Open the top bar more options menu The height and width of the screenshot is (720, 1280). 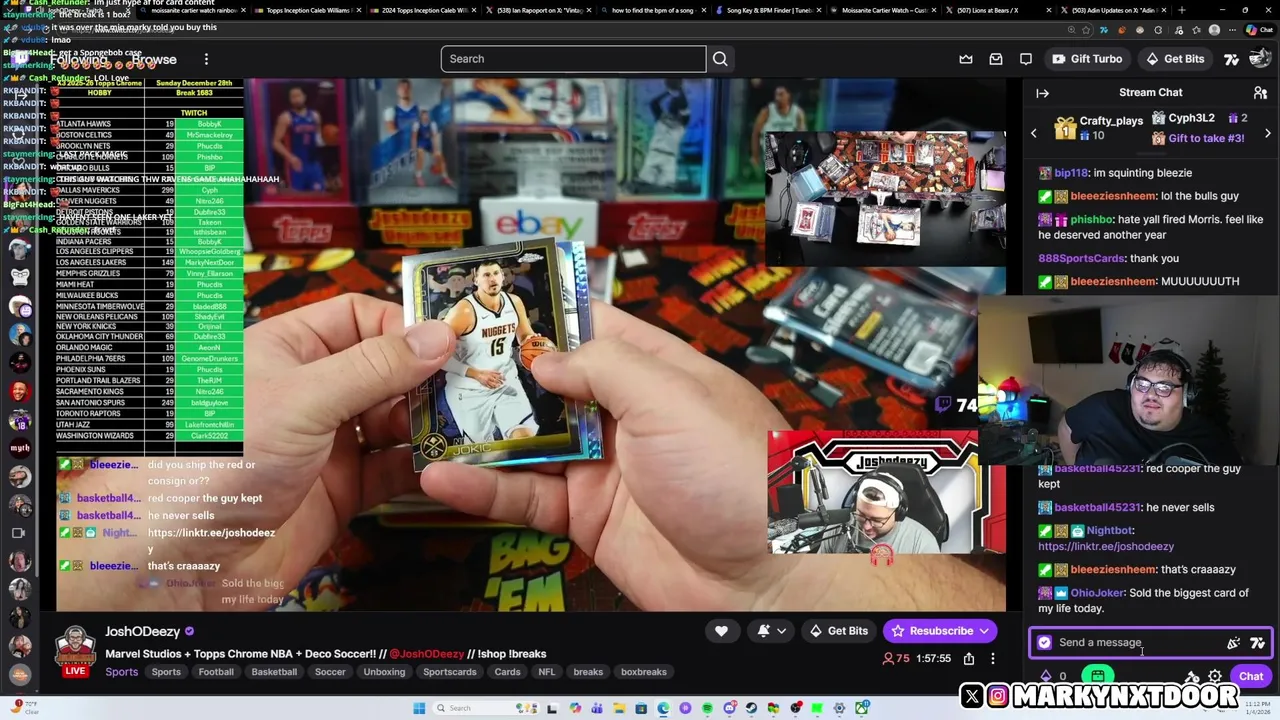tap(206, 59)
